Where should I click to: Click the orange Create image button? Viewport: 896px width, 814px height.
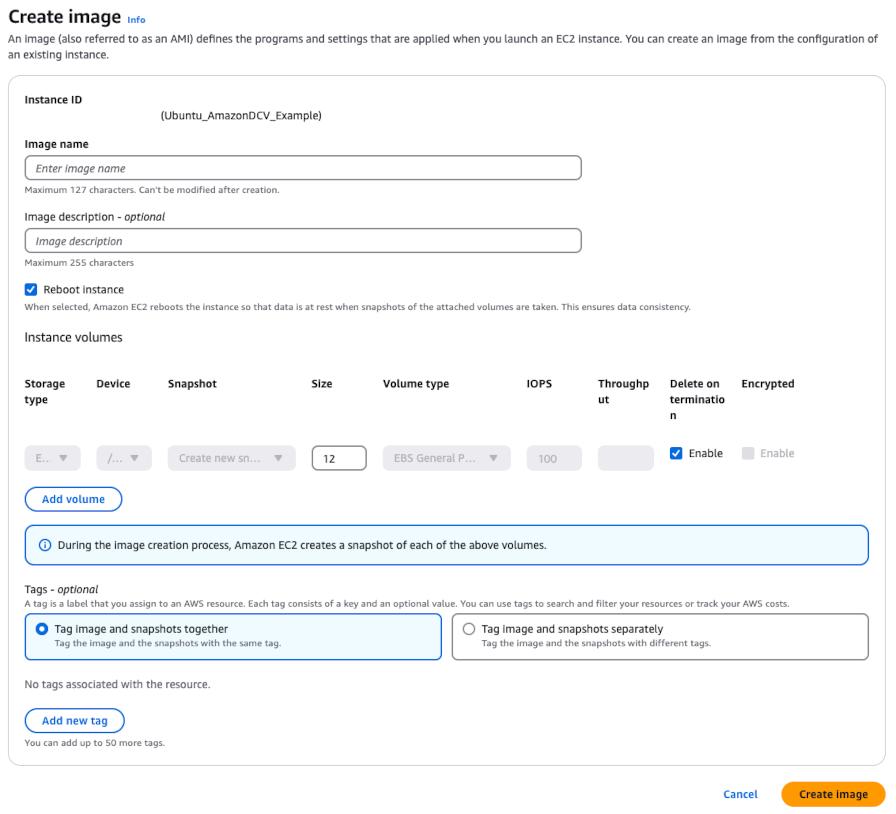coord(833,794)
